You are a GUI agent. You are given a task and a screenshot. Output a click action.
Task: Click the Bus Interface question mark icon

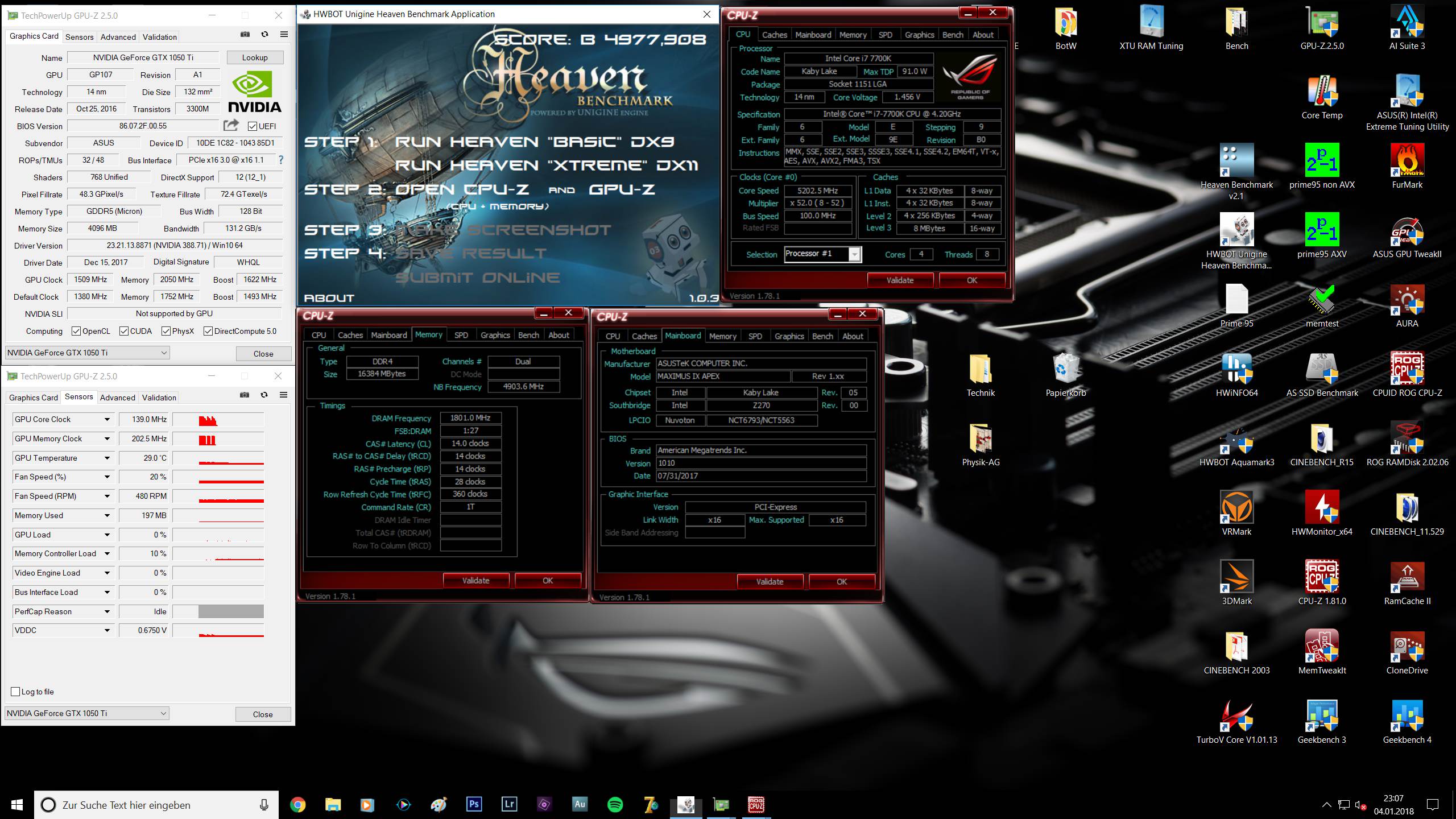pos(280,160)
